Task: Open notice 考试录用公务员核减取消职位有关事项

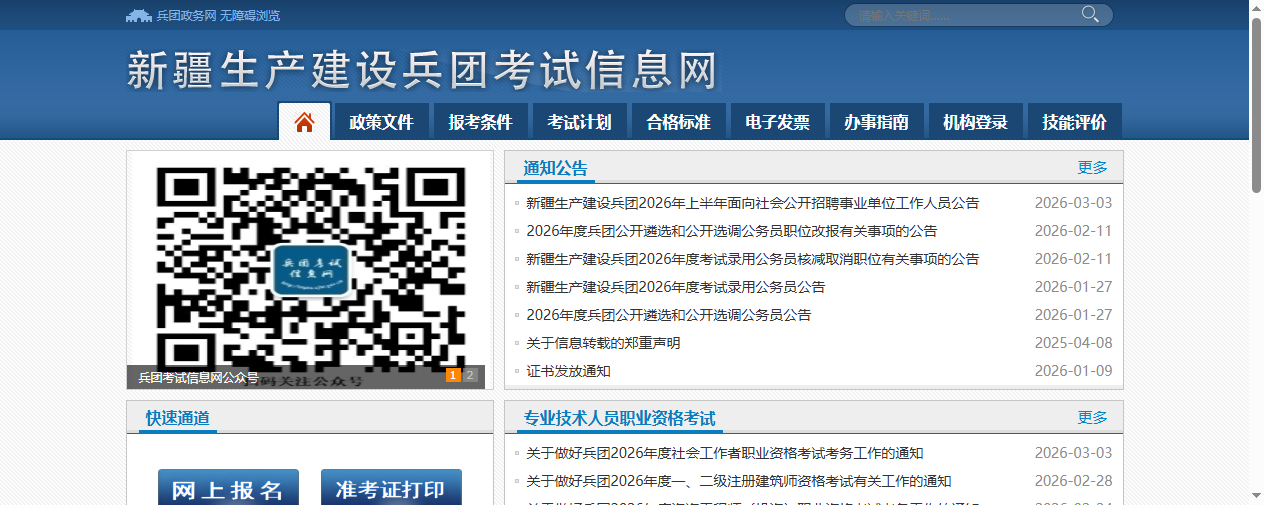Action: tap(753, 259)
